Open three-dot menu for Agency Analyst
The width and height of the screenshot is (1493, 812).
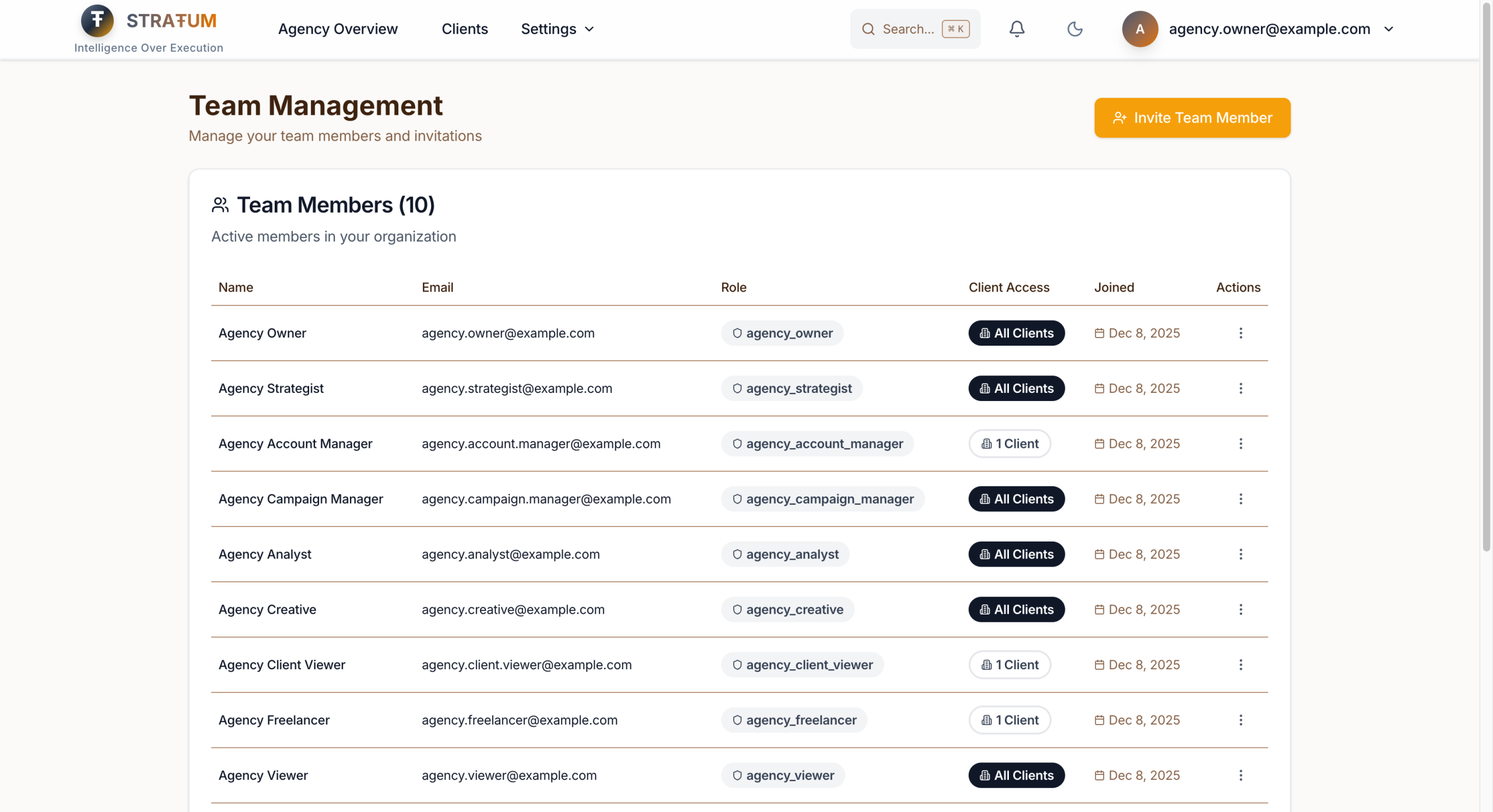(x=1240, y=554)
